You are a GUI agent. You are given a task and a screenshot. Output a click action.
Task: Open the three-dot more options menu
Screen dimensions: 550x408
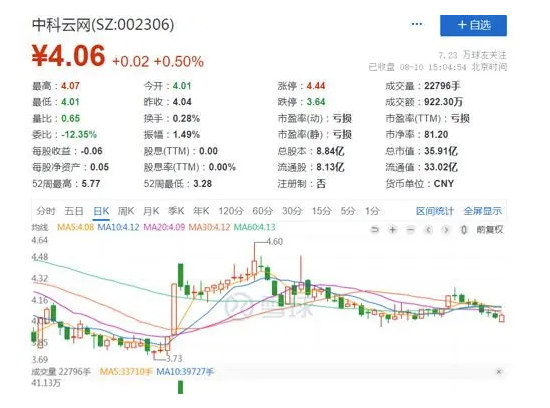coord(417,24)
